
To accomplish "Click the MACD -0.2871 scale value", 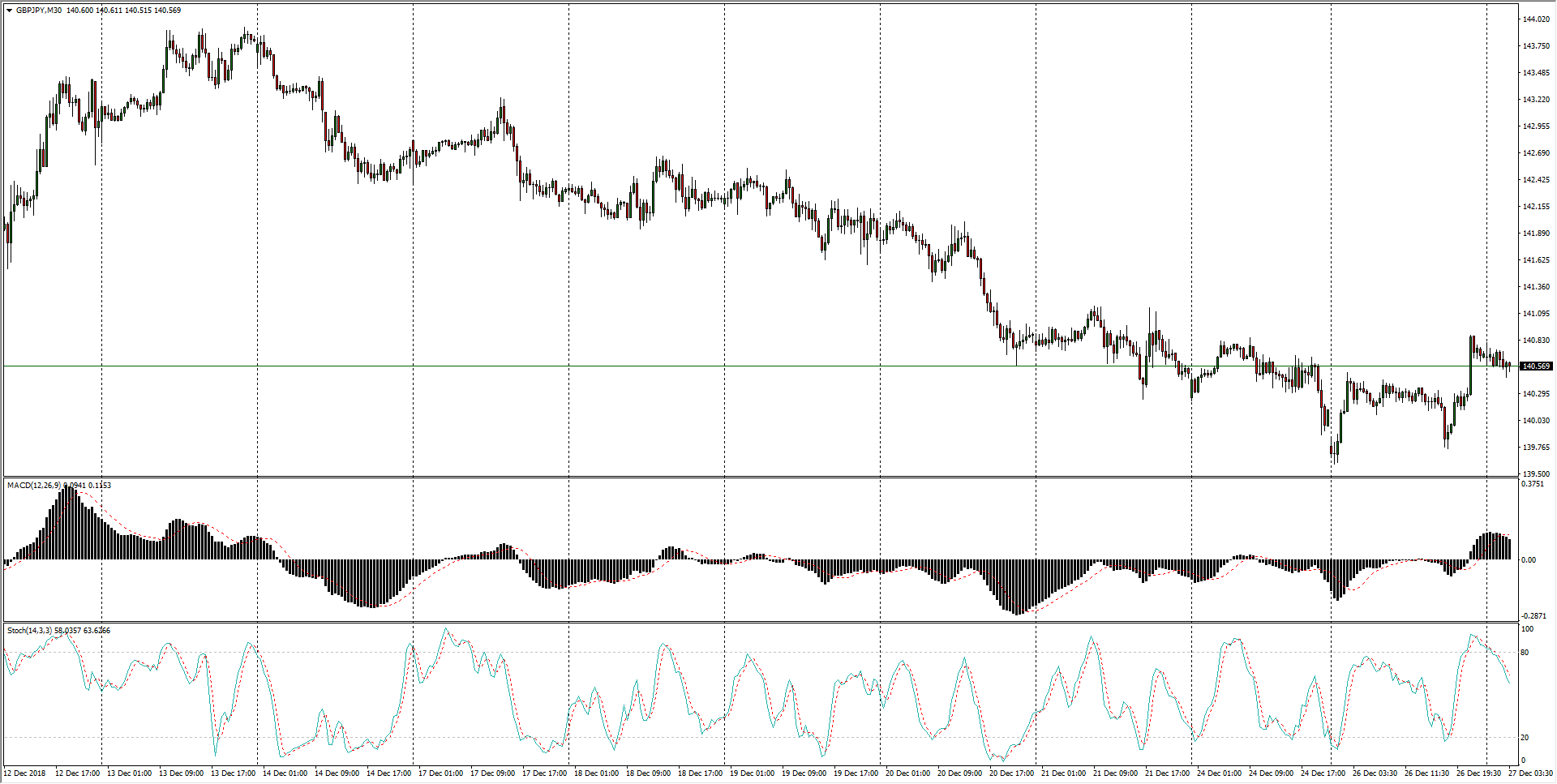I will tap(1533, 616).
